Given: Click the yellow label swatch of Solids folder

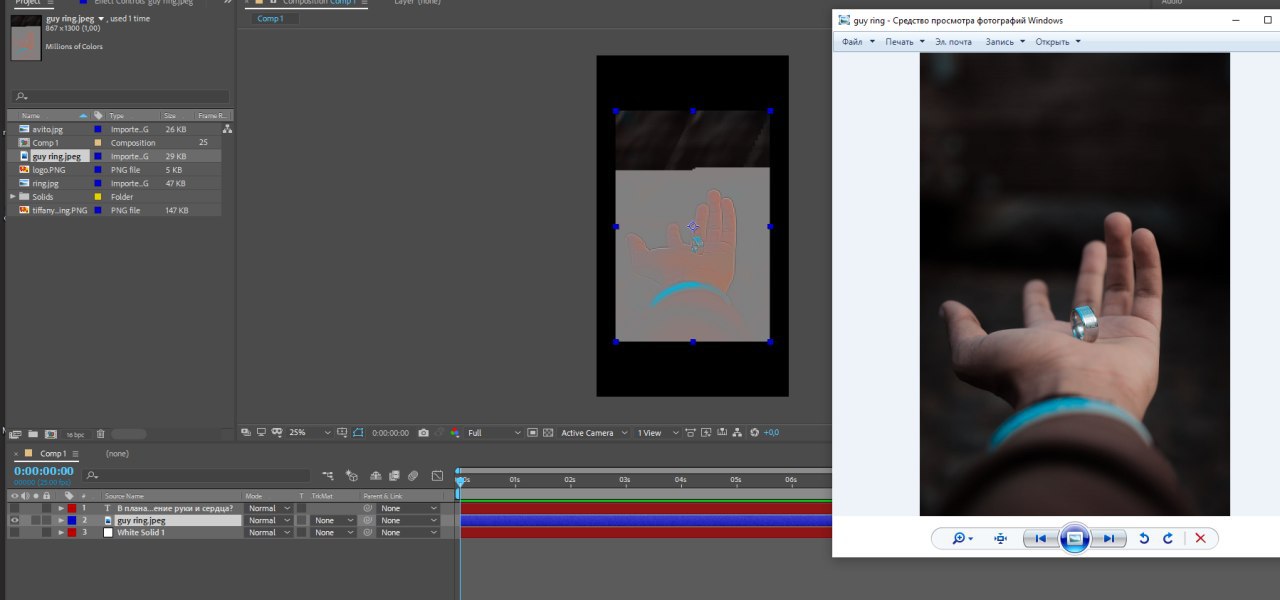Looking at the screenshot, I should pyautogui.click(x=98, y=197).
